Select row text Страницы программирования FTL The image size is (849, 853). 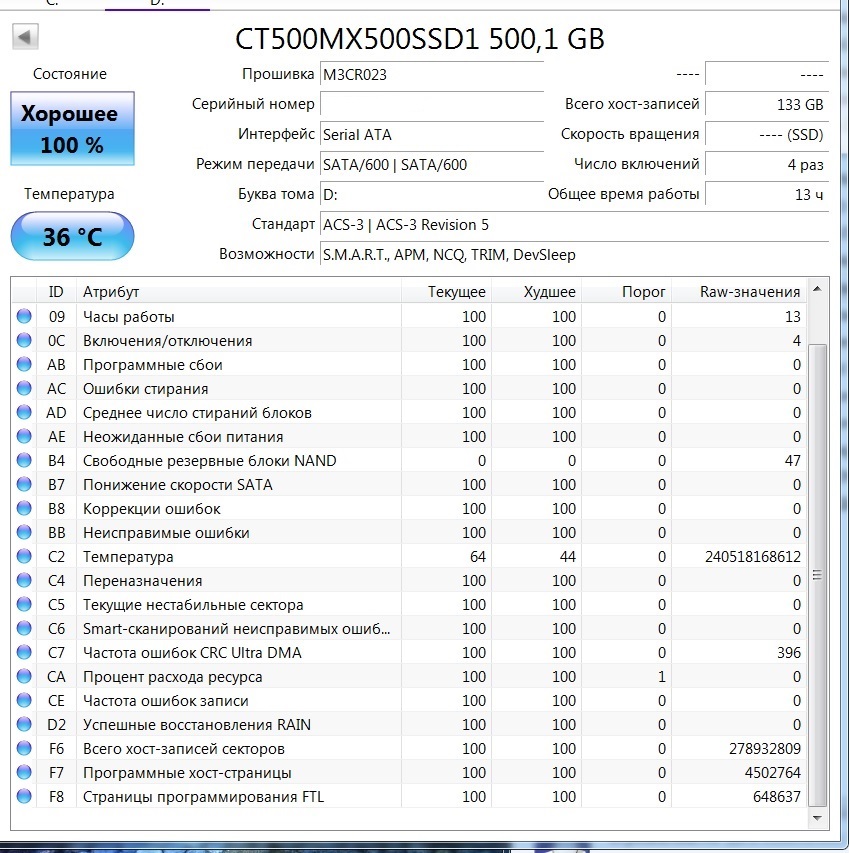coord(203,797)
